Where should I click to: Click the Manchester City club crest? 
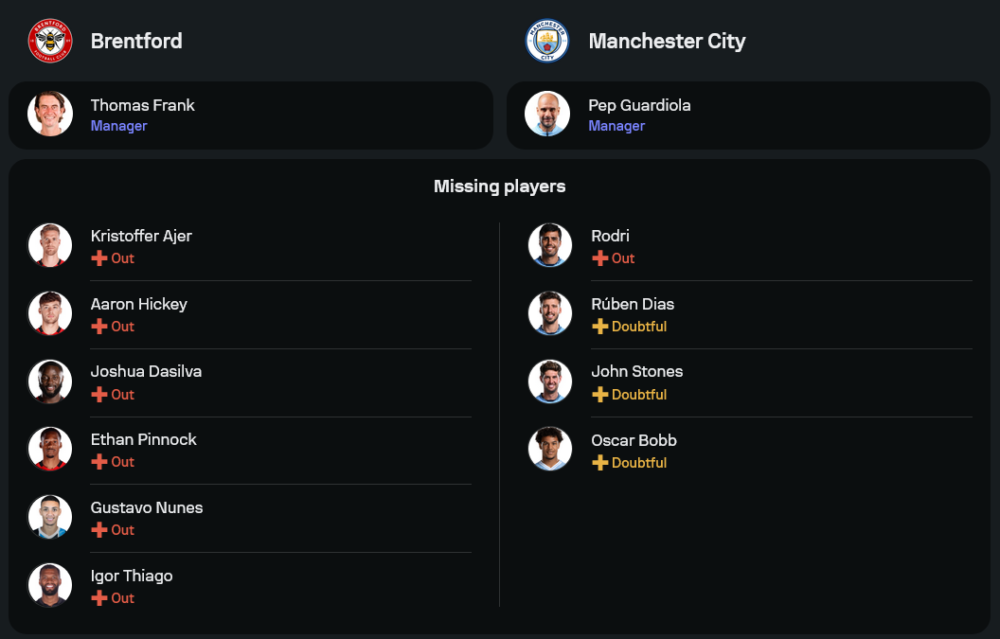point(547,41)
